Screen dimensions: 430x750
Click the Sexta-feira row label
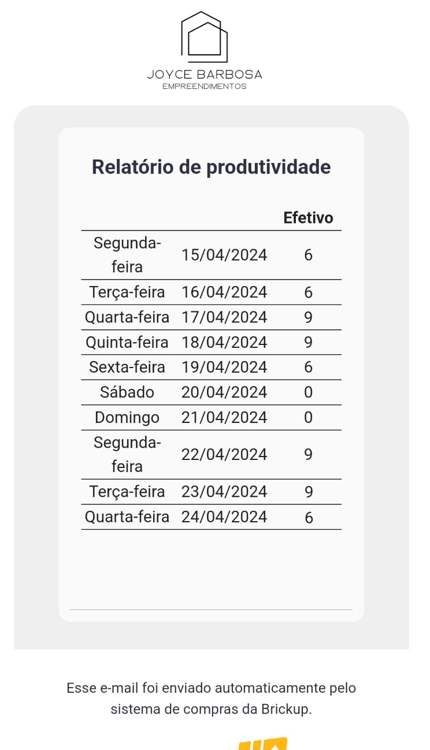(x=127, y=367)
